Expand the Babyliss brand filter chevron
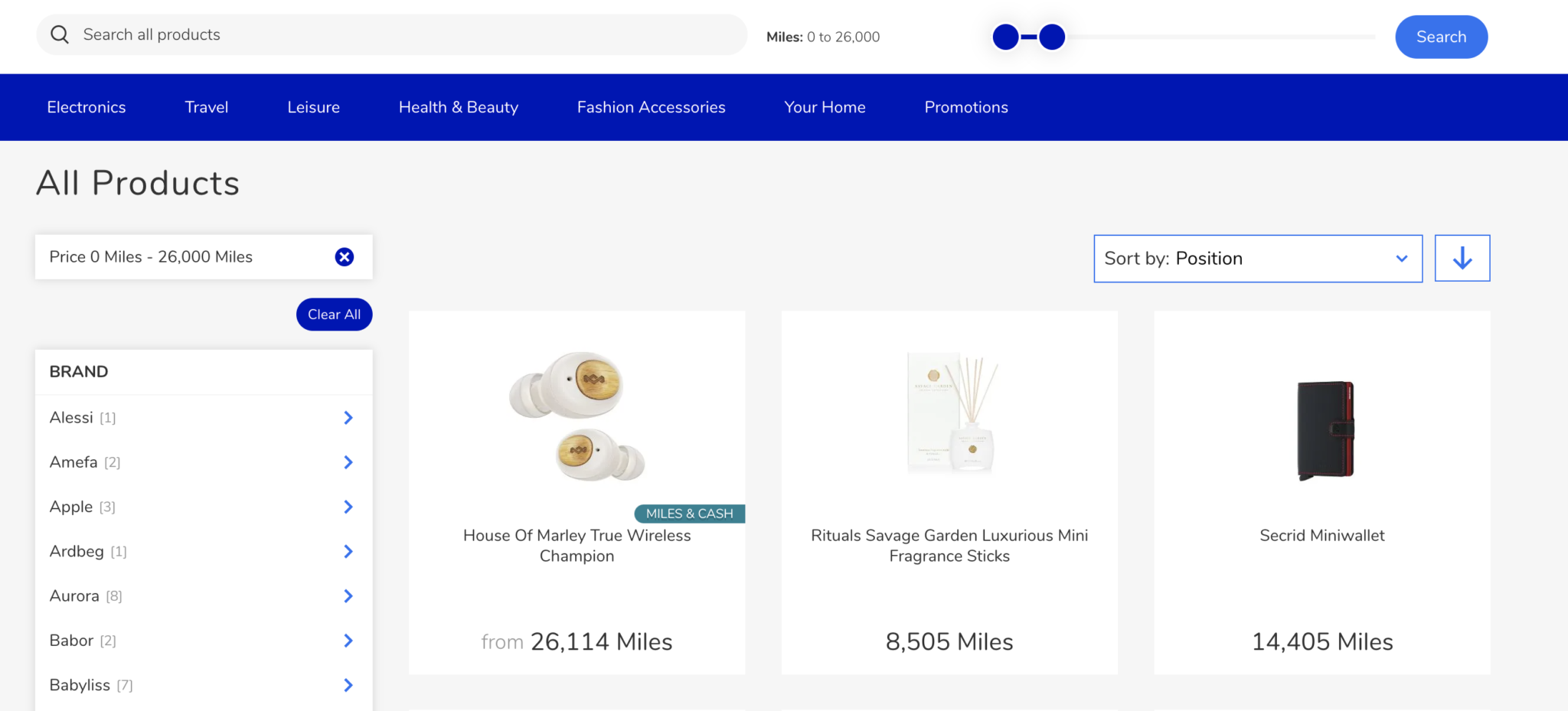Screen dimensions: 1568x711 coord(348,685)
